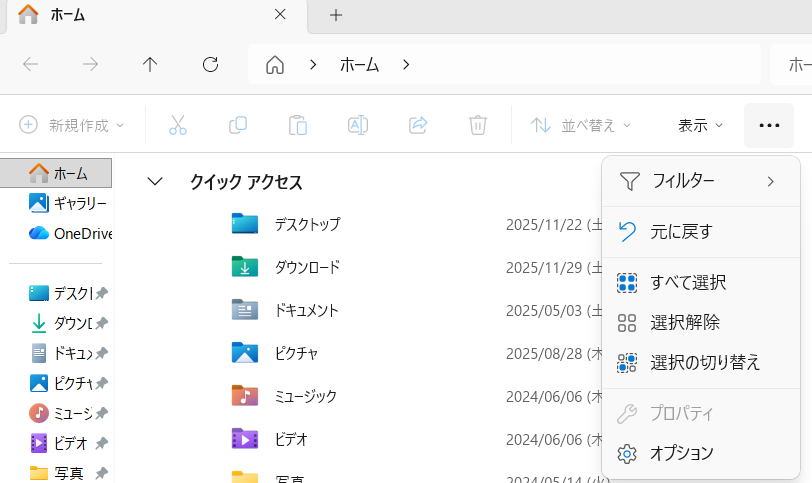
Task: Click the ミュージック folder name in list
Action: [x=306, y=397]
